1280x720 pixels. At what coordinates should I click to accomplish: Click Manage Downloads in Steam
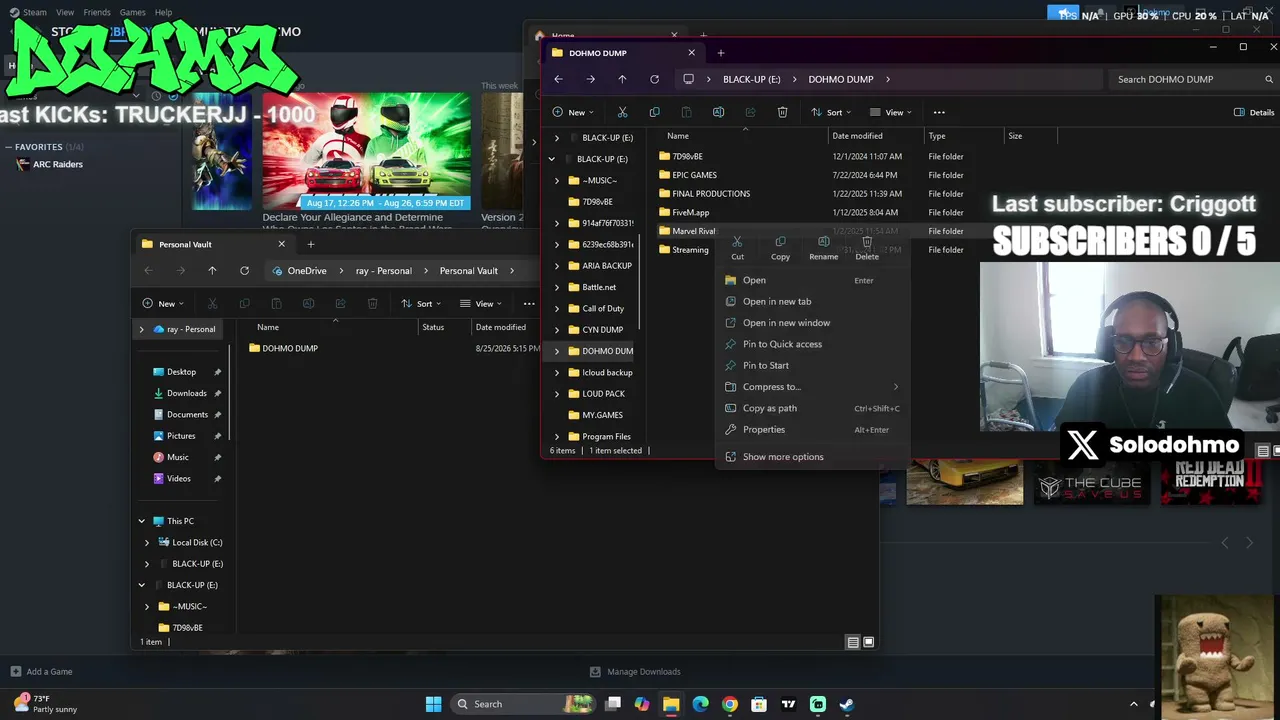[x=635, y=672]
